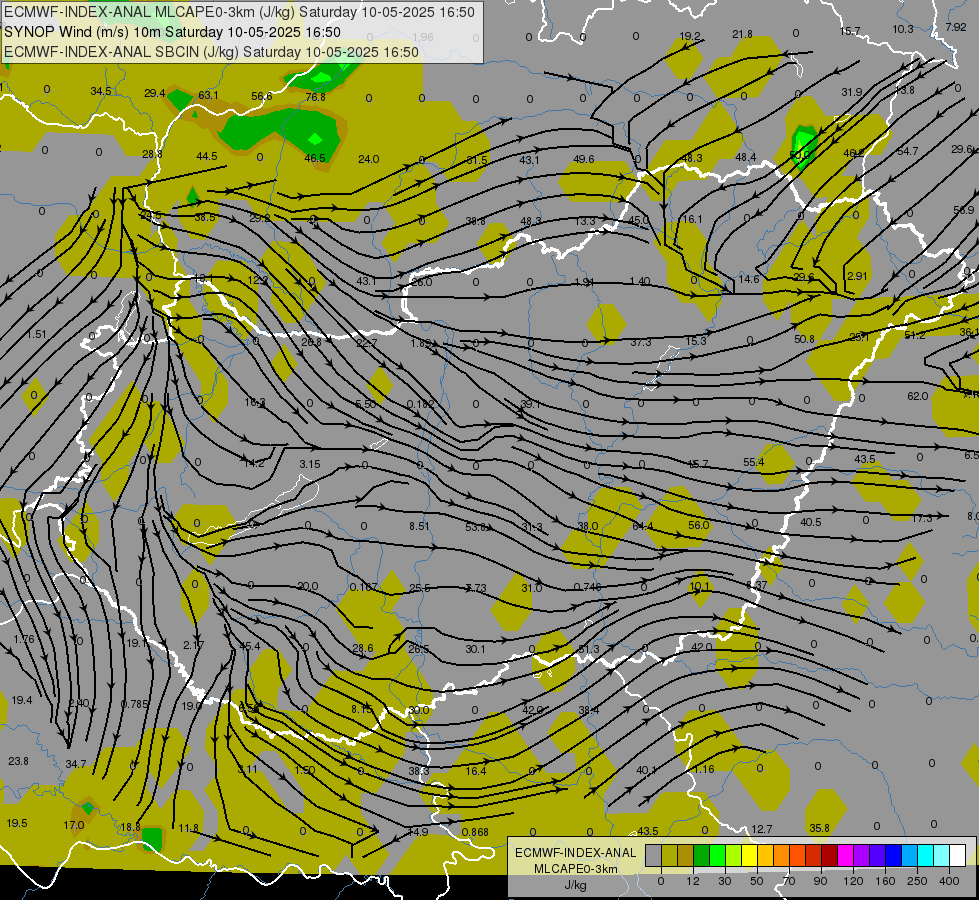Click the legend tick label 160
Screen dimensions: 979x900
(x=885, y=881)
